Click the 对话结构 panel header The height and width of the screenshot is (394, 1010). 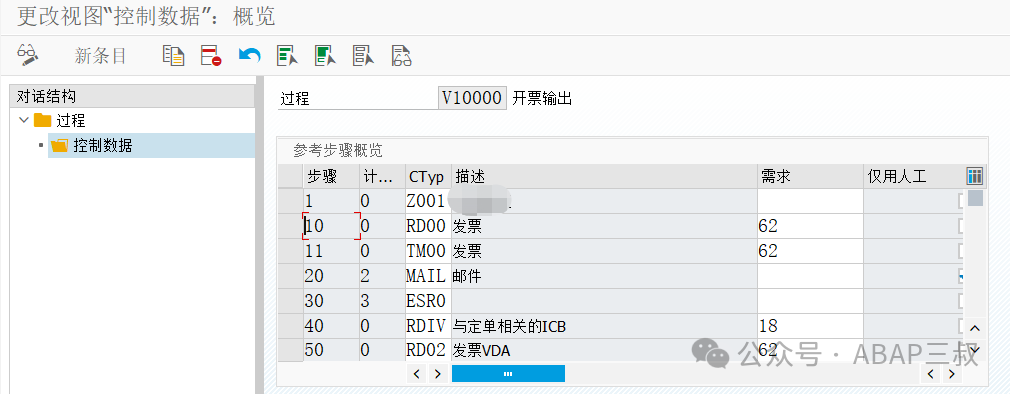(x=133, y=97)
